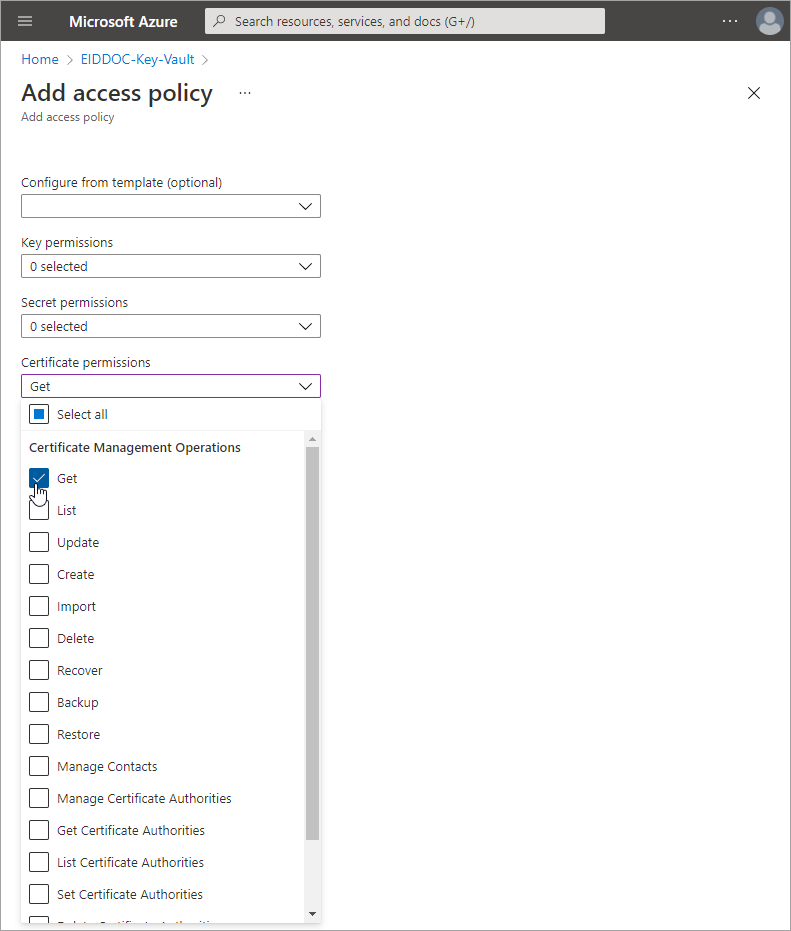Open the hamburger portal menu
This screenshot has height=931, width=791.
click(26, 21)
